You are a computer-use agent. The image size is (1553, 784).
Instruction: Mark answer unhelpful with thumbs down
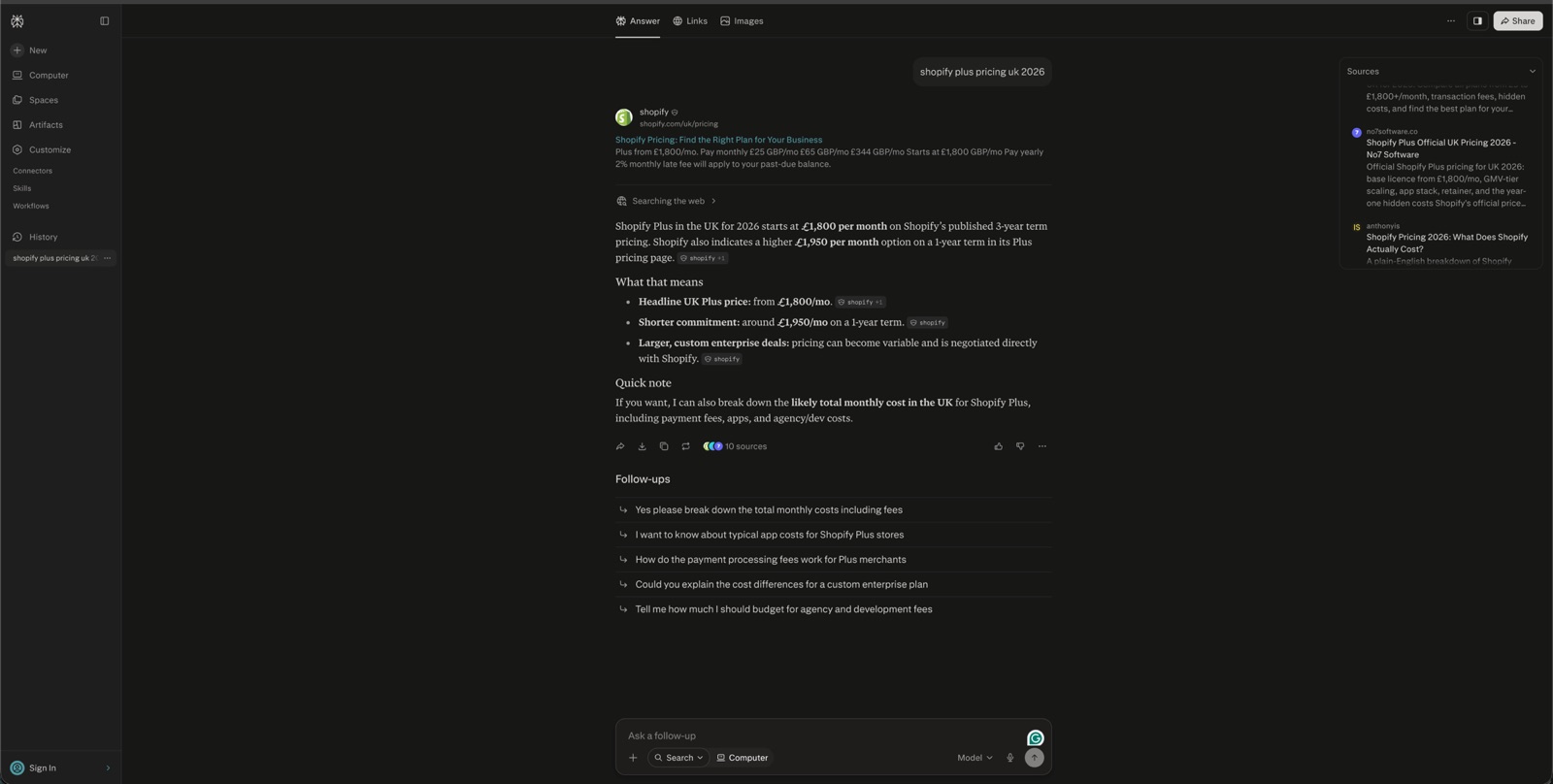click(x=1020, y=446)
